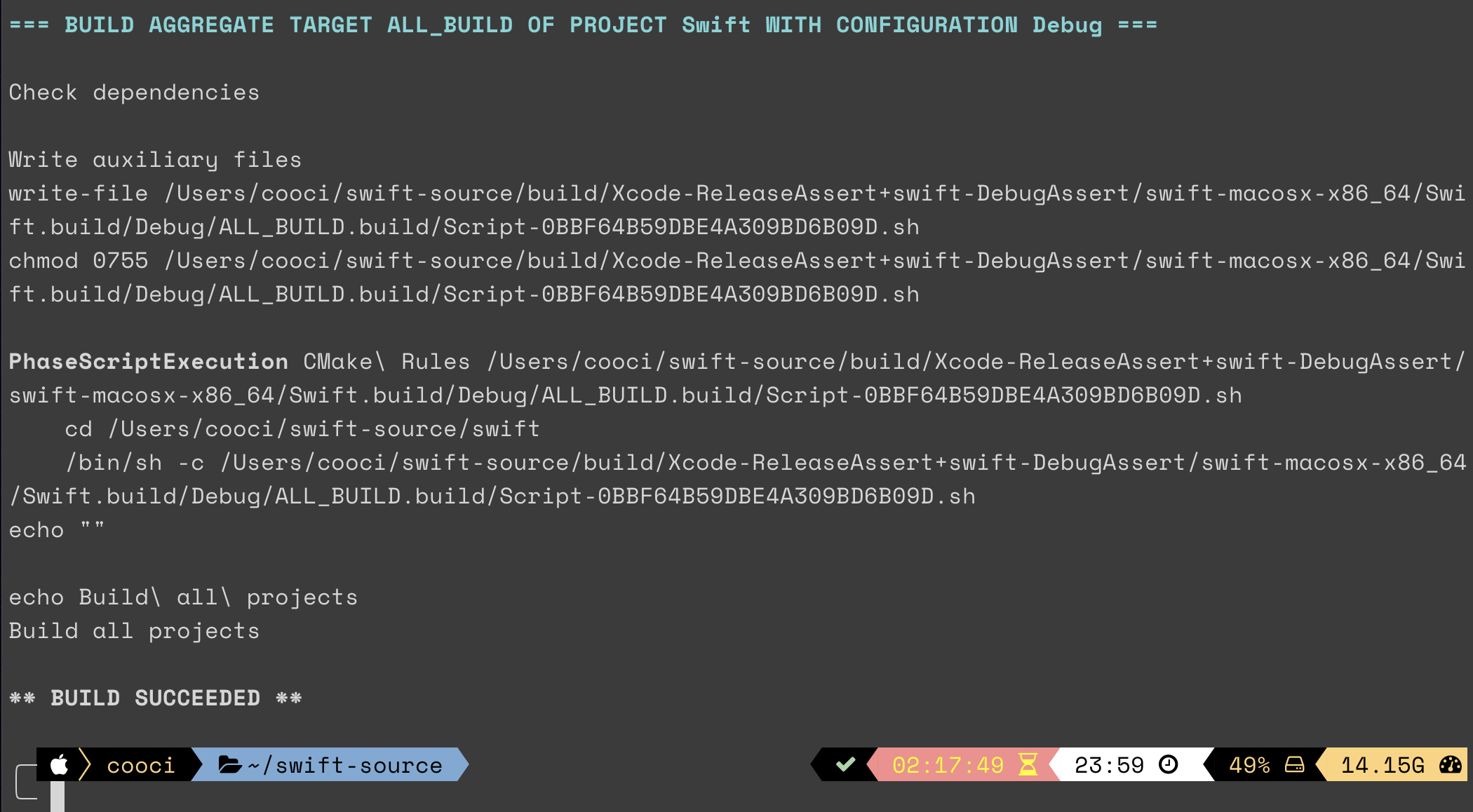Click the chevron separator after the Apple logo
This screenshot has width=1473, height=812.
pyautogui.click(x=85, y=764)
